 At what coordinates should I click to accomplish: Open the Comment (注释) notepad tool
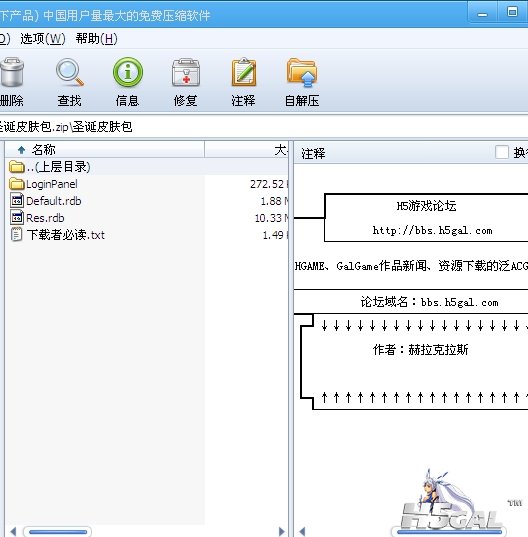[x=243, y=72]
